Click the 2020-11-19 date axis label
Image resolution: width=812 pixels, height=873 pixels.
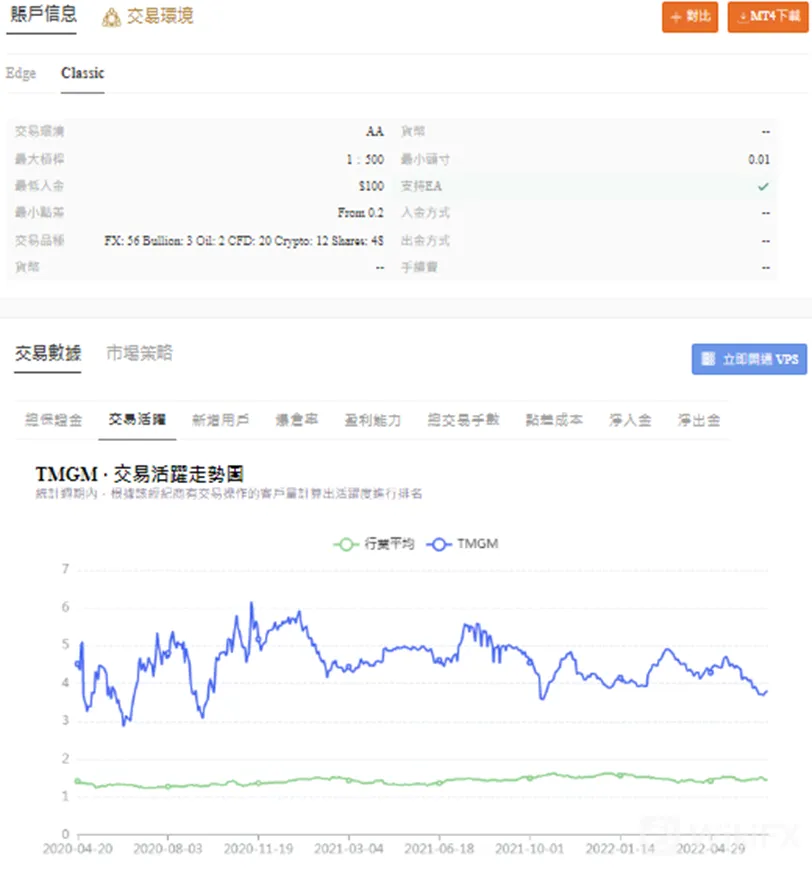point(258,849)
